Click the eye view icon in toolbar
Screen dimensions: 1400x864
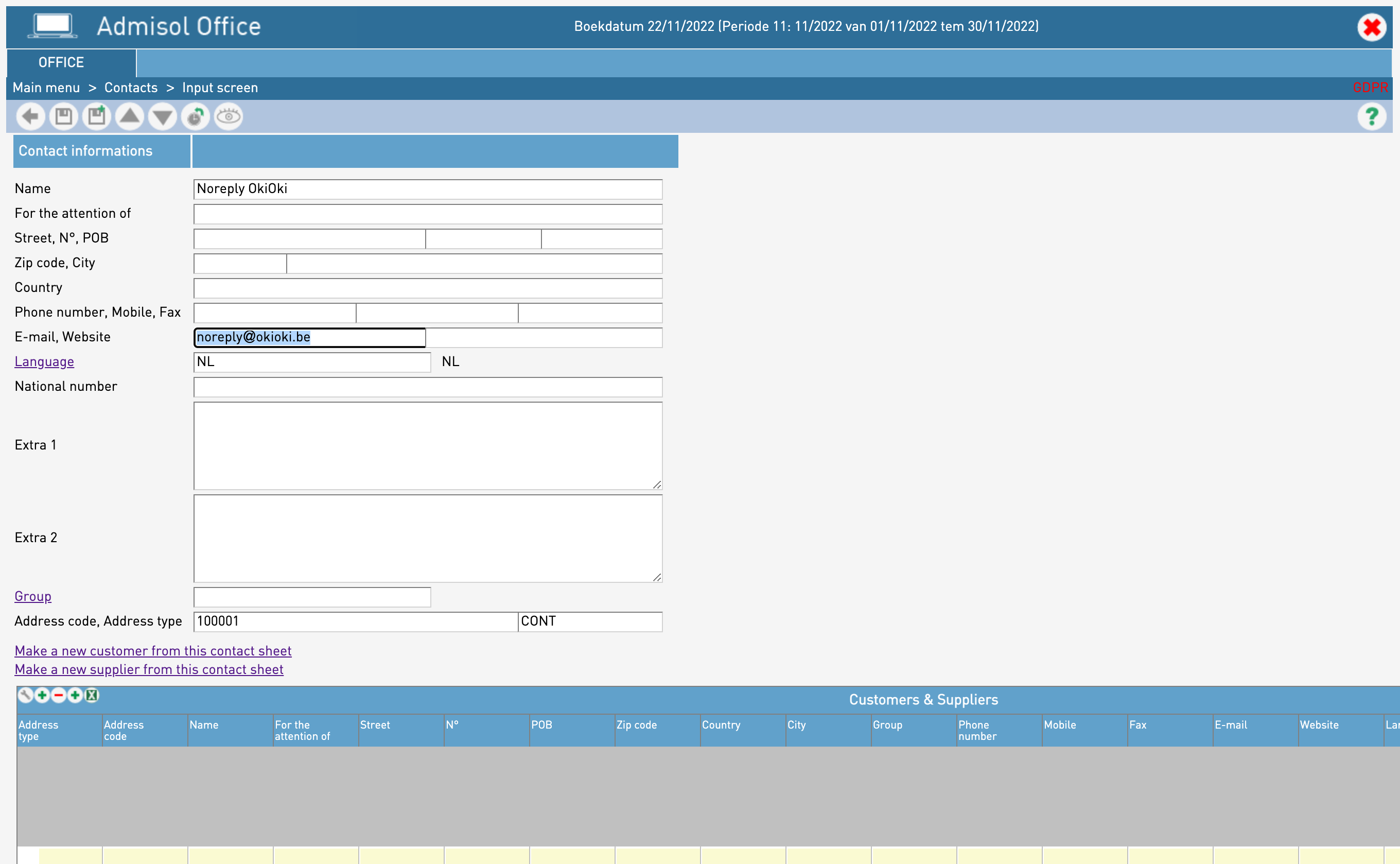[x=229, y=117]
